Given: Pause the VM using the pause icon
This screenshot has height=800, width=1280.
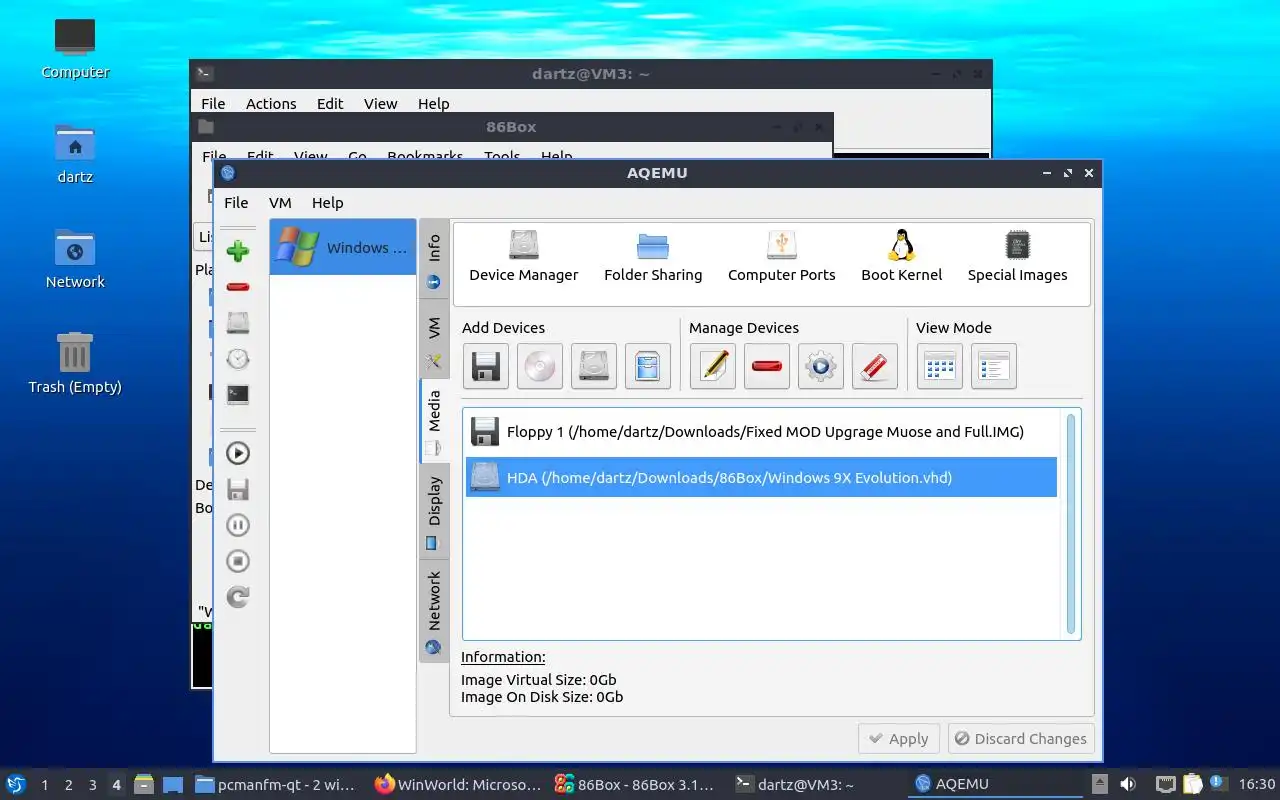Looking at the screenshot, I should click(x=238, y=525).
